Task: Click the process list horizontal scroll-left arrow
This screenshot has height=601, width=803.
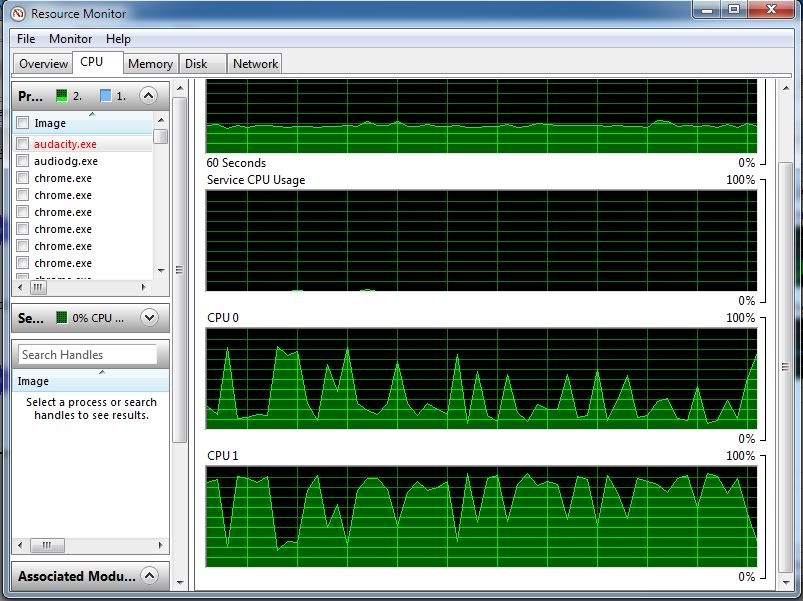Action: coord(20,288)
